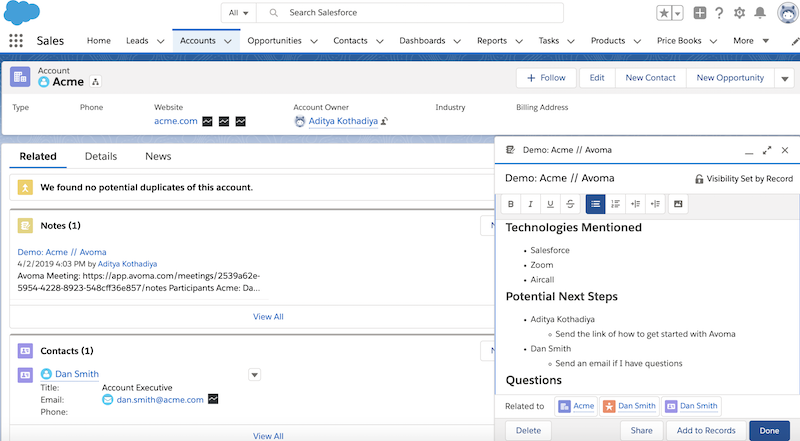Image resolution: width=800 pixels, height=441 pixels.
Task: Expand the Accounts tab dropdown chevron
Action: click(x=228, y=41)
